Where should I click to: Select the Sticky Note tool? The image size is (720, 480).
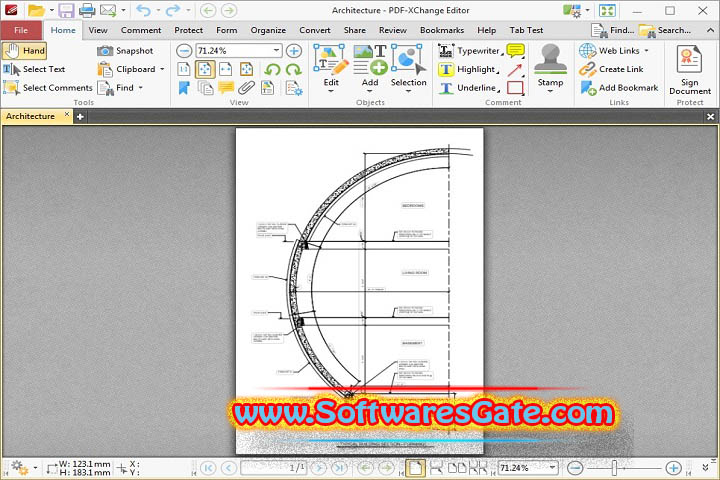[515, 50]
